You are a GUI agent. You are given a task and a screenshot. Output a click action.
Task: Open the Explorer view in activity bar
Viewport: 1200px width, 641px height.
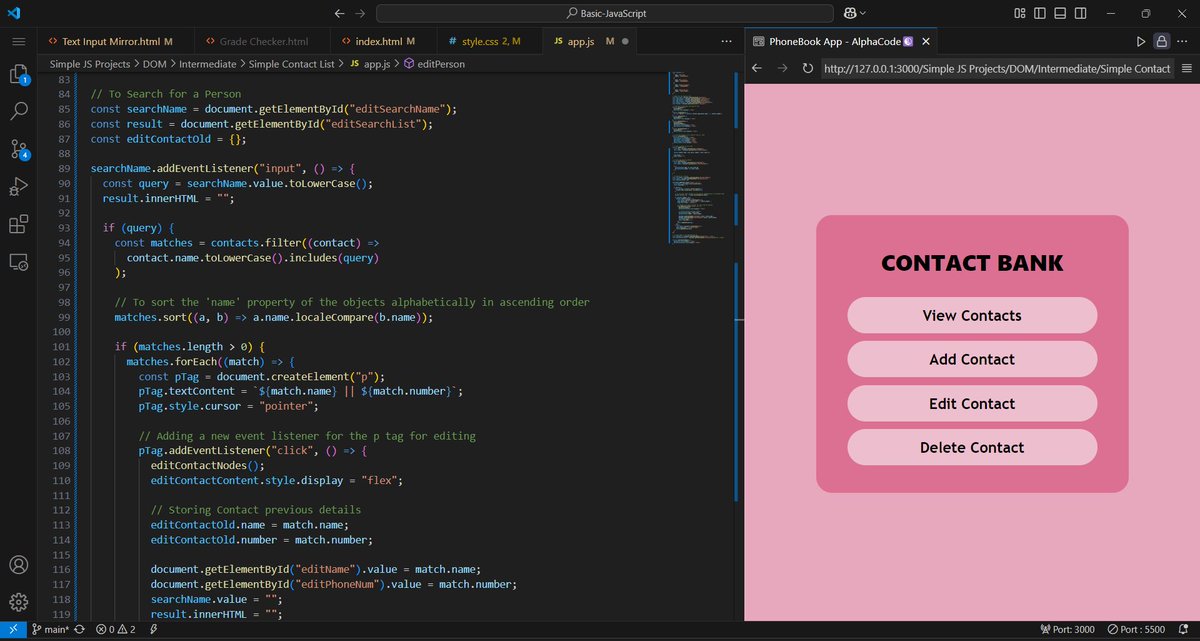point(18,75)
